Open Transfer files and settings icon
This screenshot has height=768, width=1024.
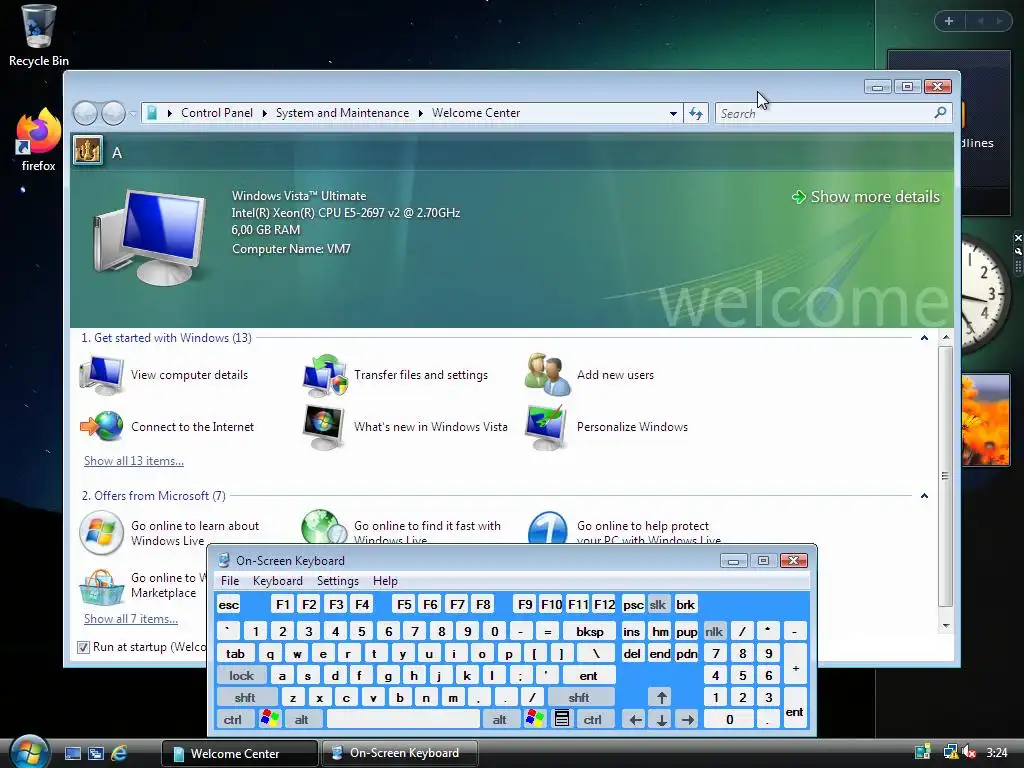325,375
